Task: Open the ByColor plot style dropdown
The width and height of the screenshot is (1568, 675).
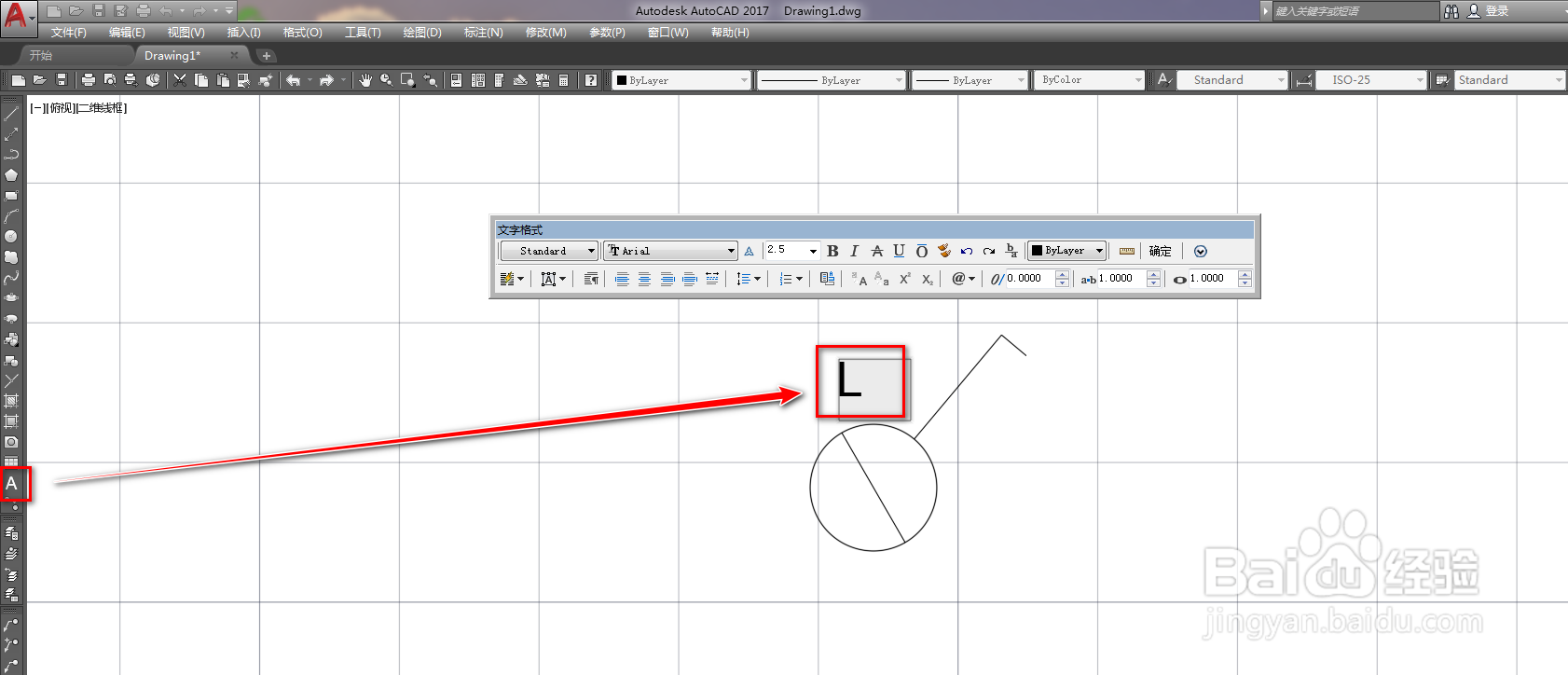Action: click(x=1089, y=80)
